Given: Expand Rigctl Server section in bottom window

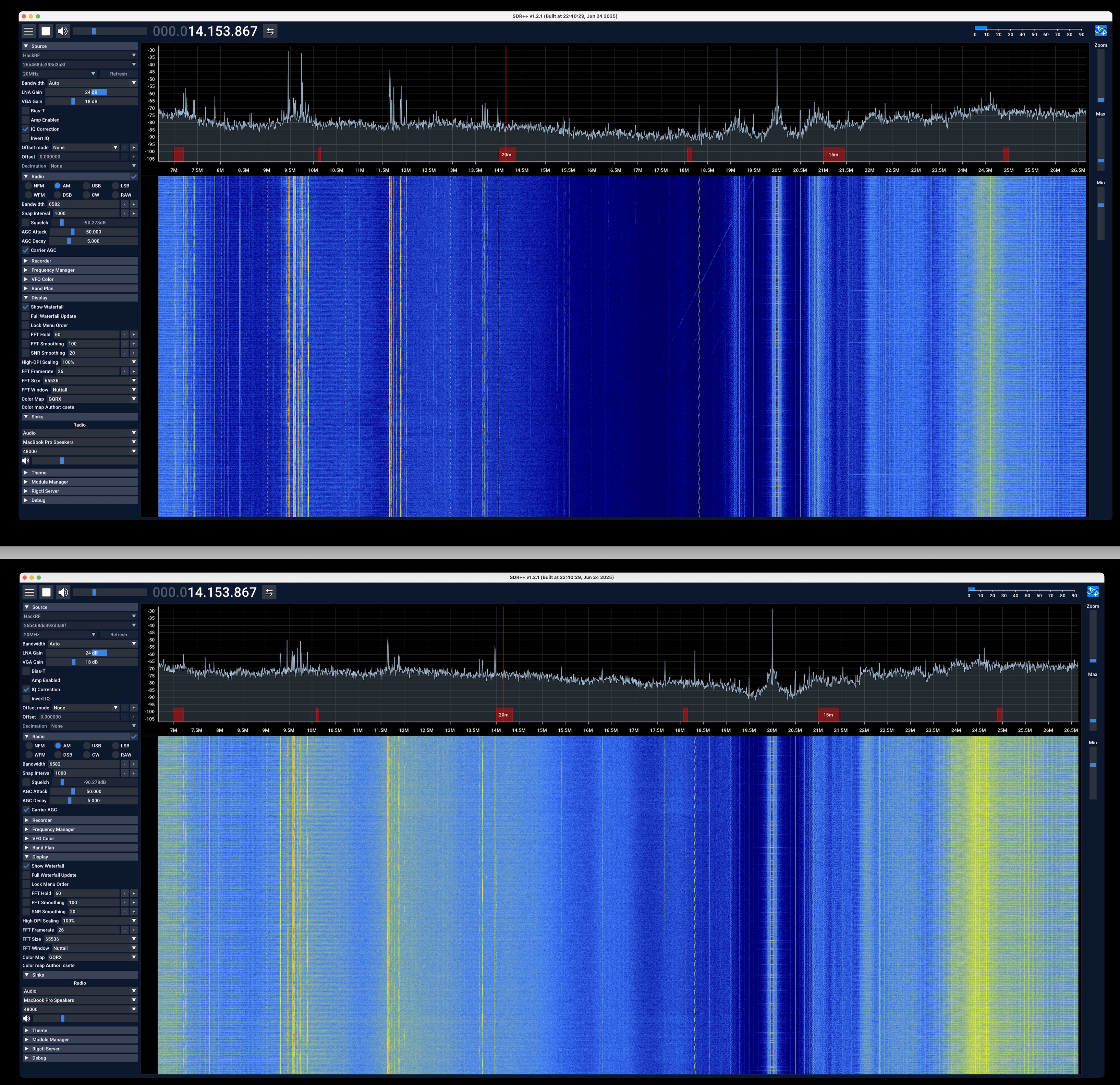Looking at the screenshot, I should [80, 1048].
